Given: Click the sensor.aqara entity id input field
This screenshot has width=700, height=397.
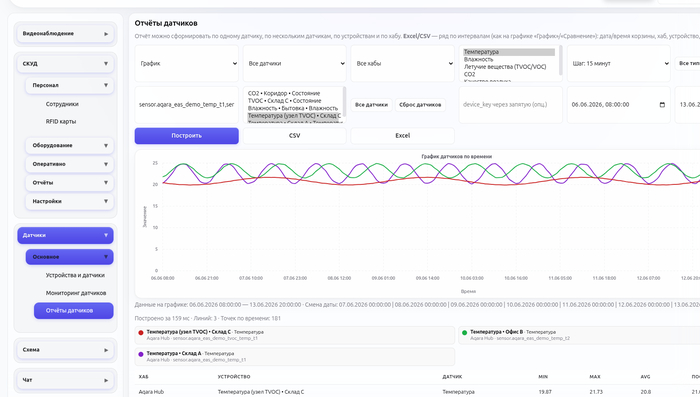Looking at the screenshot, I should pyautogui.click(x=187, y=104).
